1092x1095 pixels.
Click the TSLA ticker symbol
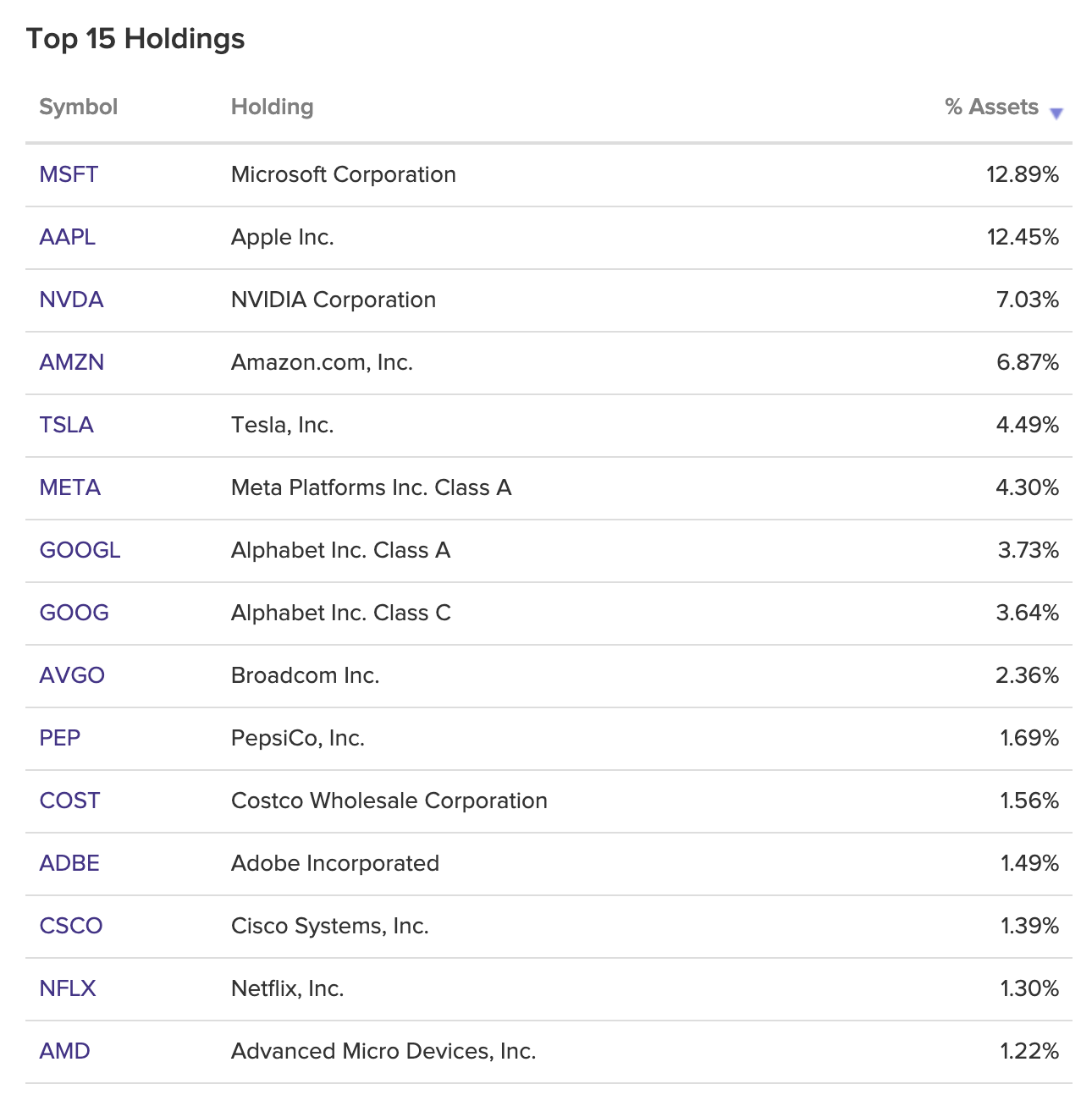67,425
